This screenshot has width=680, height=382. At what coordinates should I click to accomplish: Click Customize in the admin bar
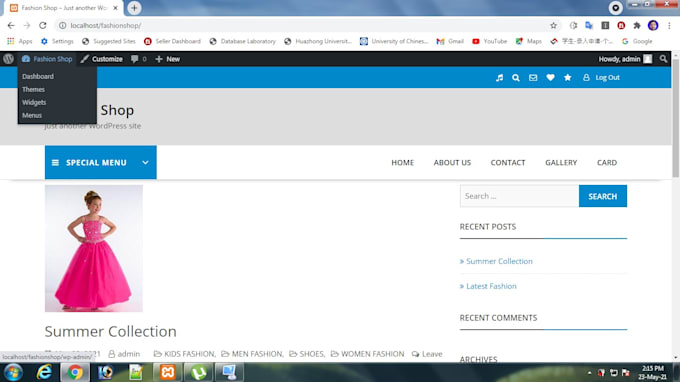point(101,59)
